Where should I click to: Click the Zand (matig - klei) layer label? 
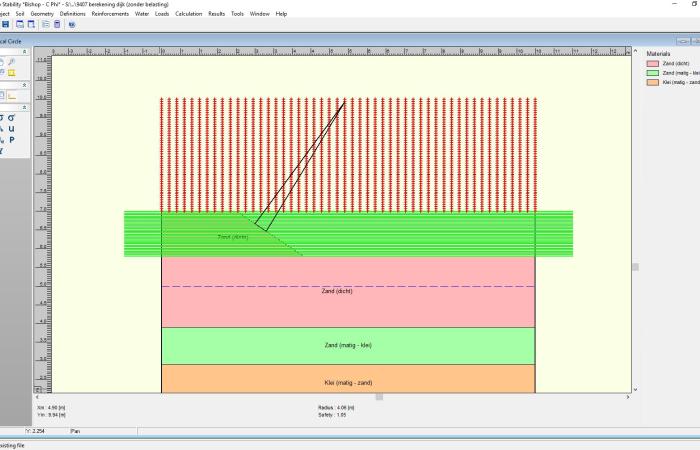(x=348, y=345)
